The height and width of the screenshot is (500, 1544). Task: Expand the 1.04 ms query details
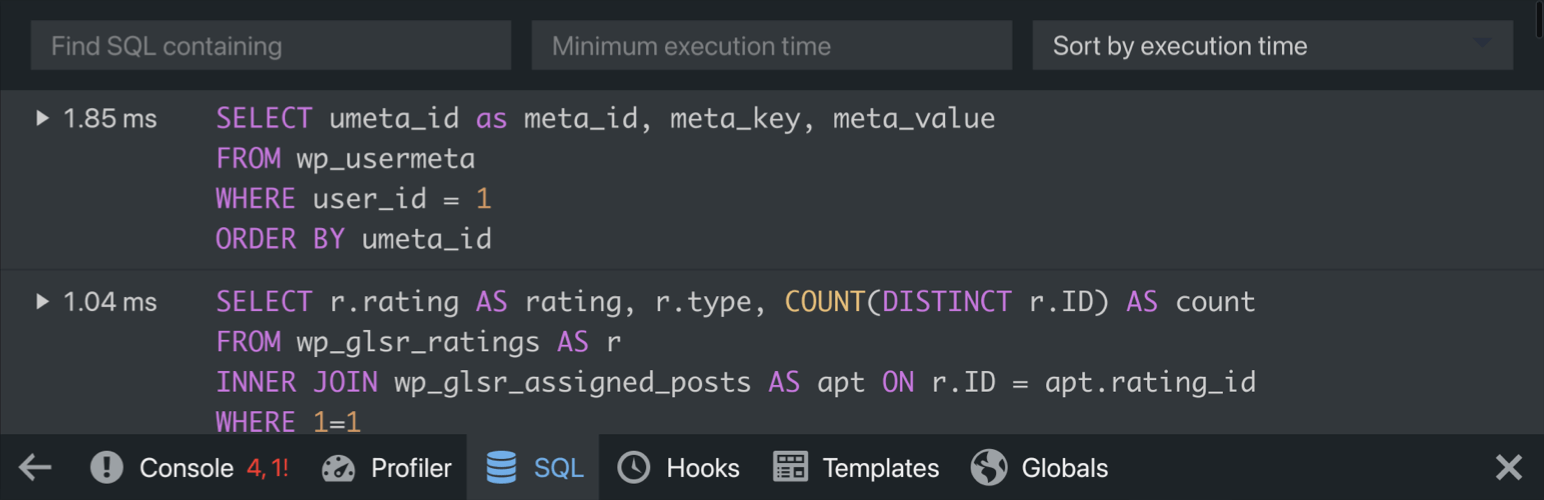pos(43,301)
